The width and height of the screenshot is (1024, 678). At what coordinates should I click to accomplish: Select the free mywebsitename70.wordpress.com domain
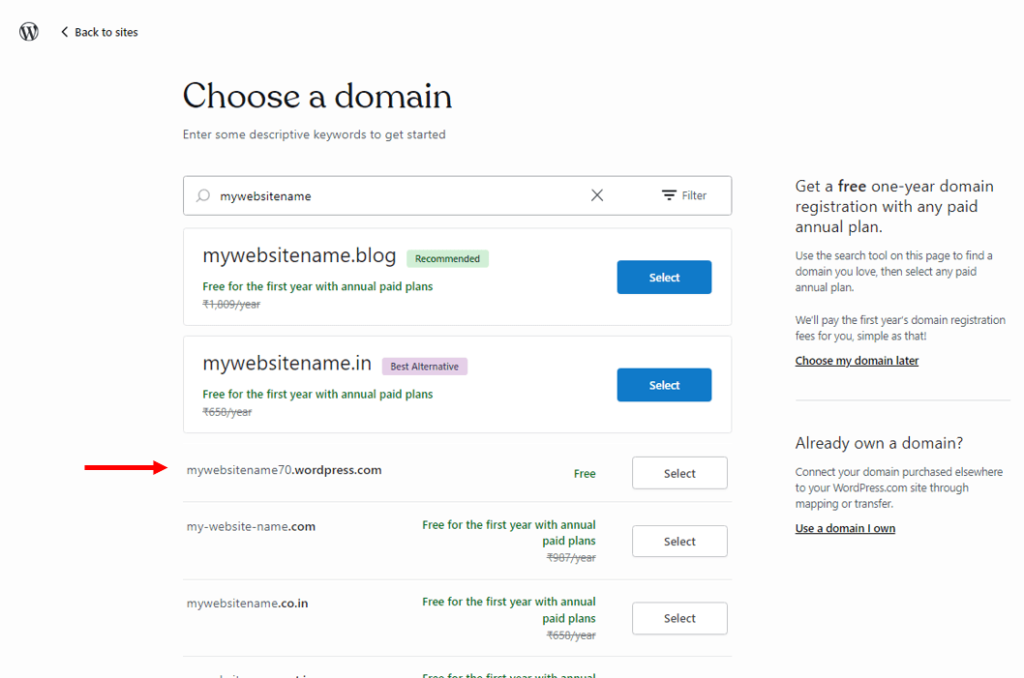679,473
